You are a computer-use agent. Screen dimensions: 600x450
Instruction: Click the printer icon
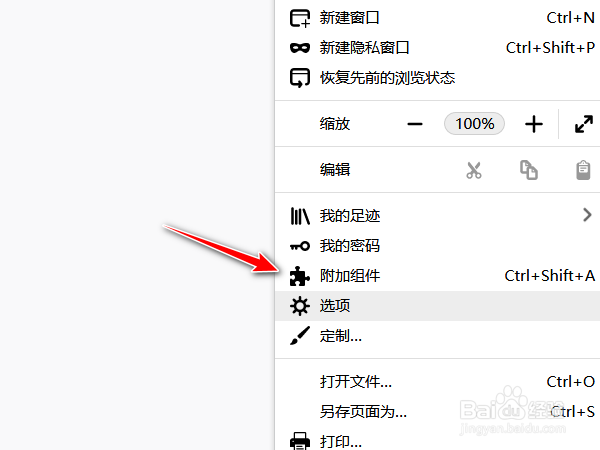[300, 441]
